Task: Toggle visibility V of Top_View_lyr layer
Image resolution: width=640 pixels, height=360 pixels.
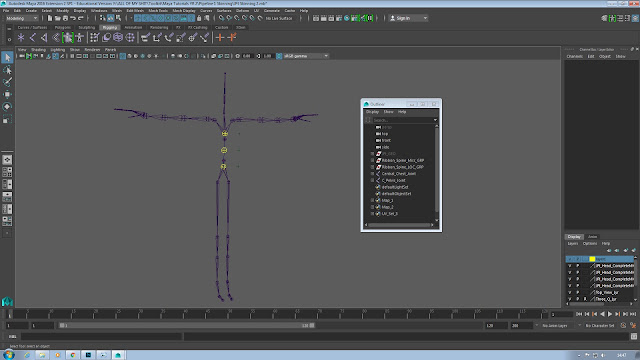Action: 570,292
